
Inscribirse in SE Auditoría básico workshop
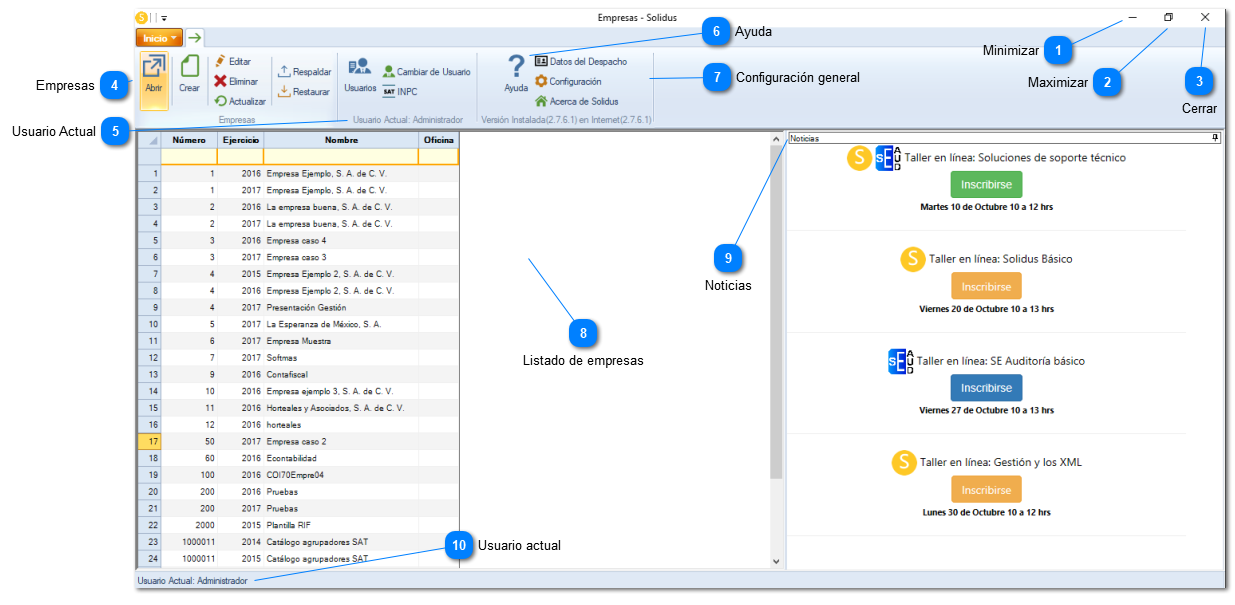[986, 388]
